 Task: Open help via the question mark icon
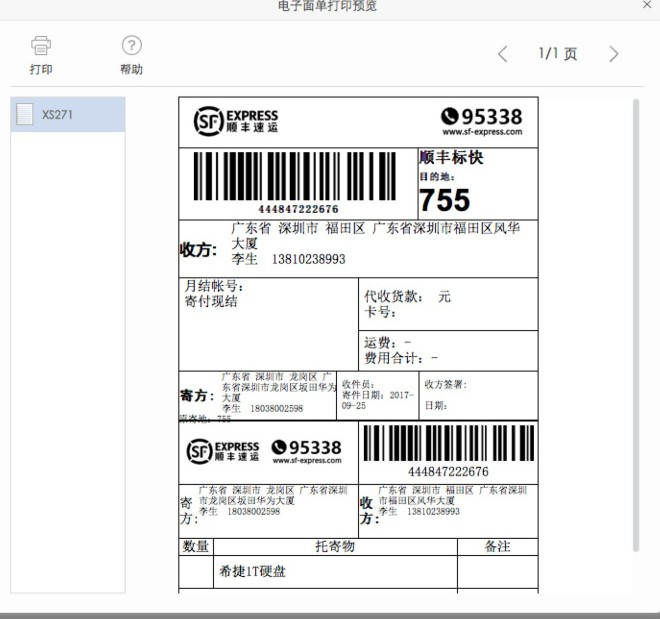coord(131,46)
